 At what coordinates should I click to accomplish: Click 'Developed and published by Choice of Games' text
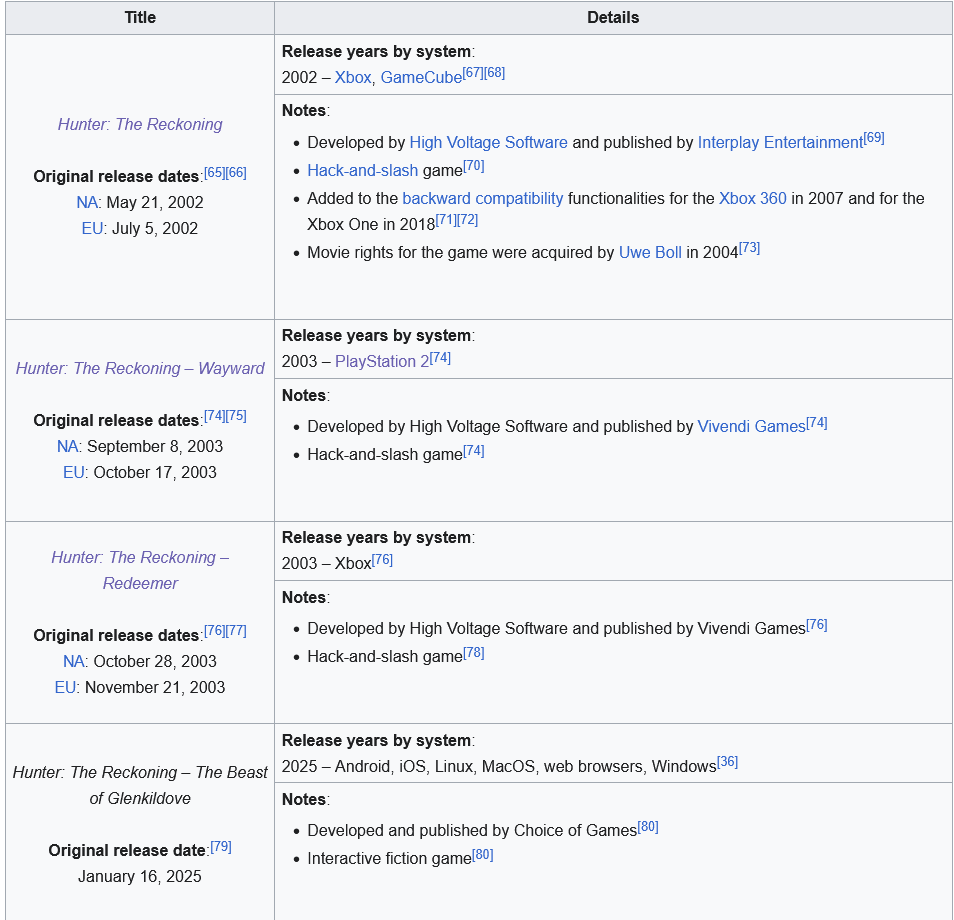pos(472,831)
